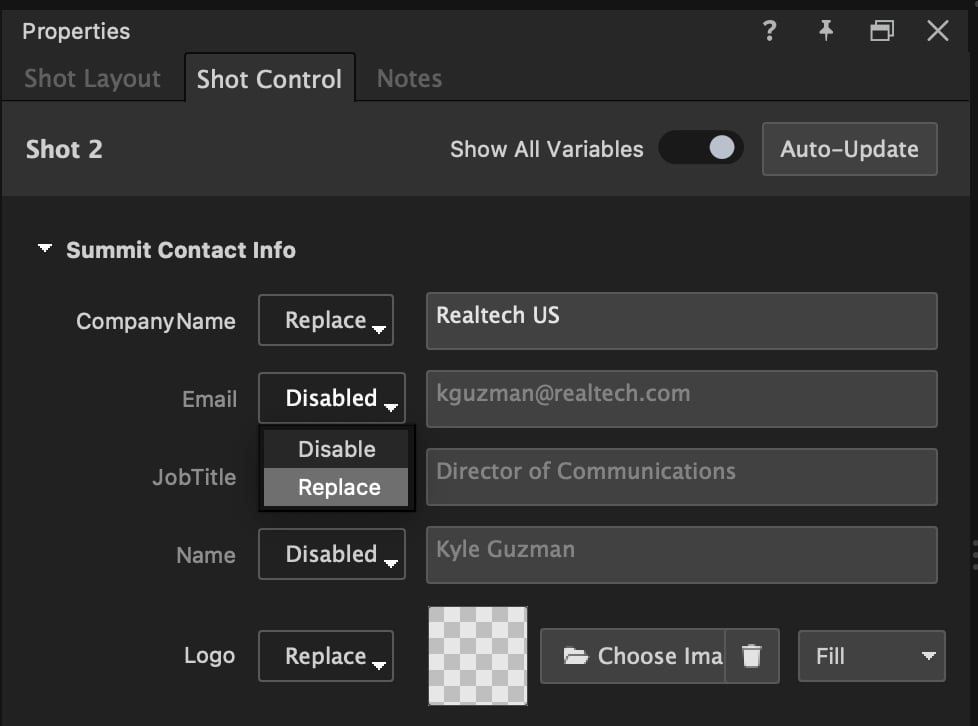
Task: Open the Name Disabled dropdown
Action: (x=332, y=554)
